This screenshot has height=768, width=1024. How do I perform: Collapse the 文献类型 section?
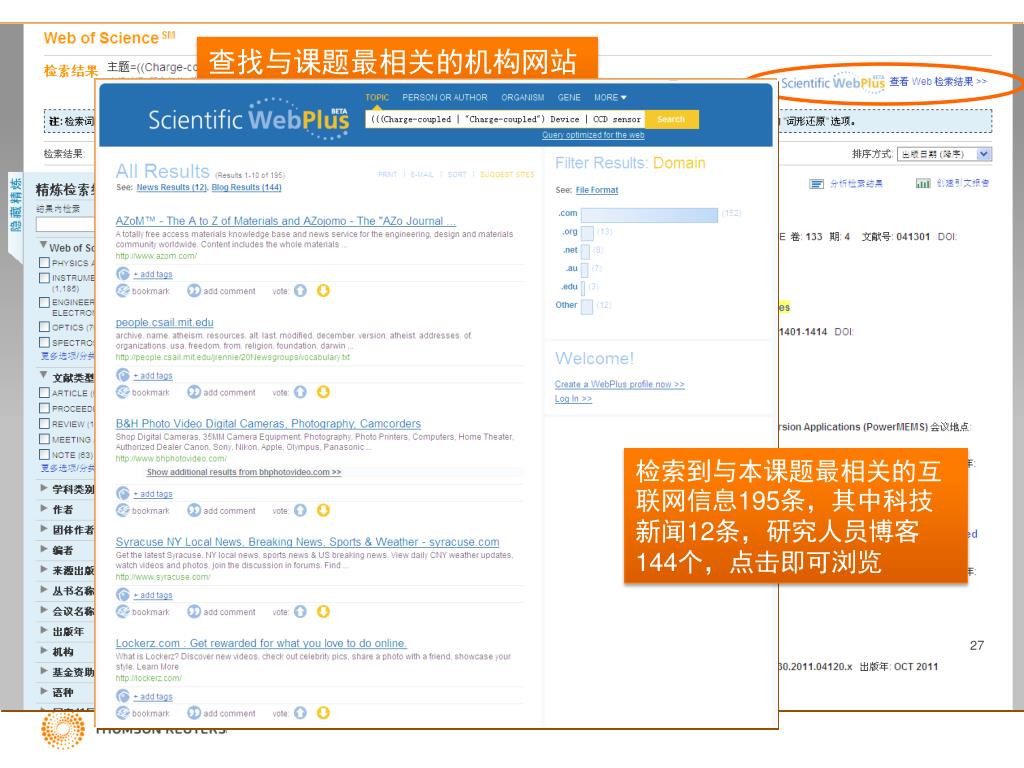(43, 375)
